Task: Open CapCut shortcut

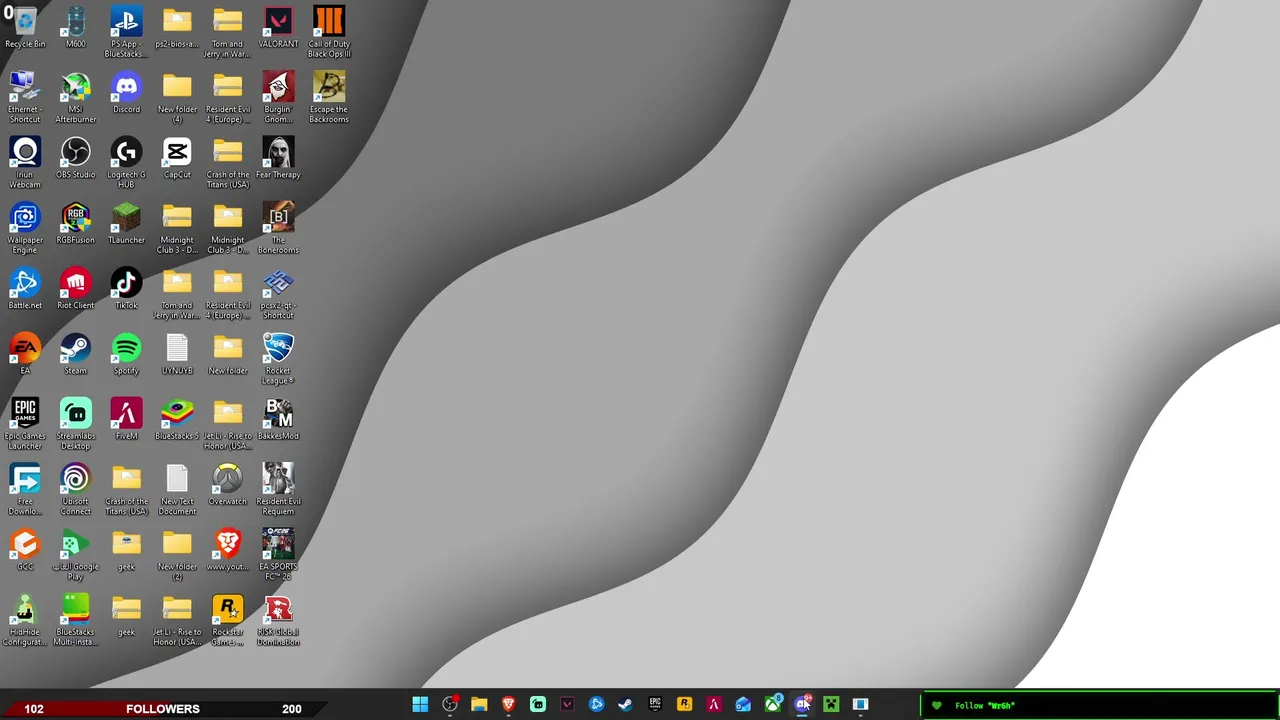Action: [x=177, y=159]
